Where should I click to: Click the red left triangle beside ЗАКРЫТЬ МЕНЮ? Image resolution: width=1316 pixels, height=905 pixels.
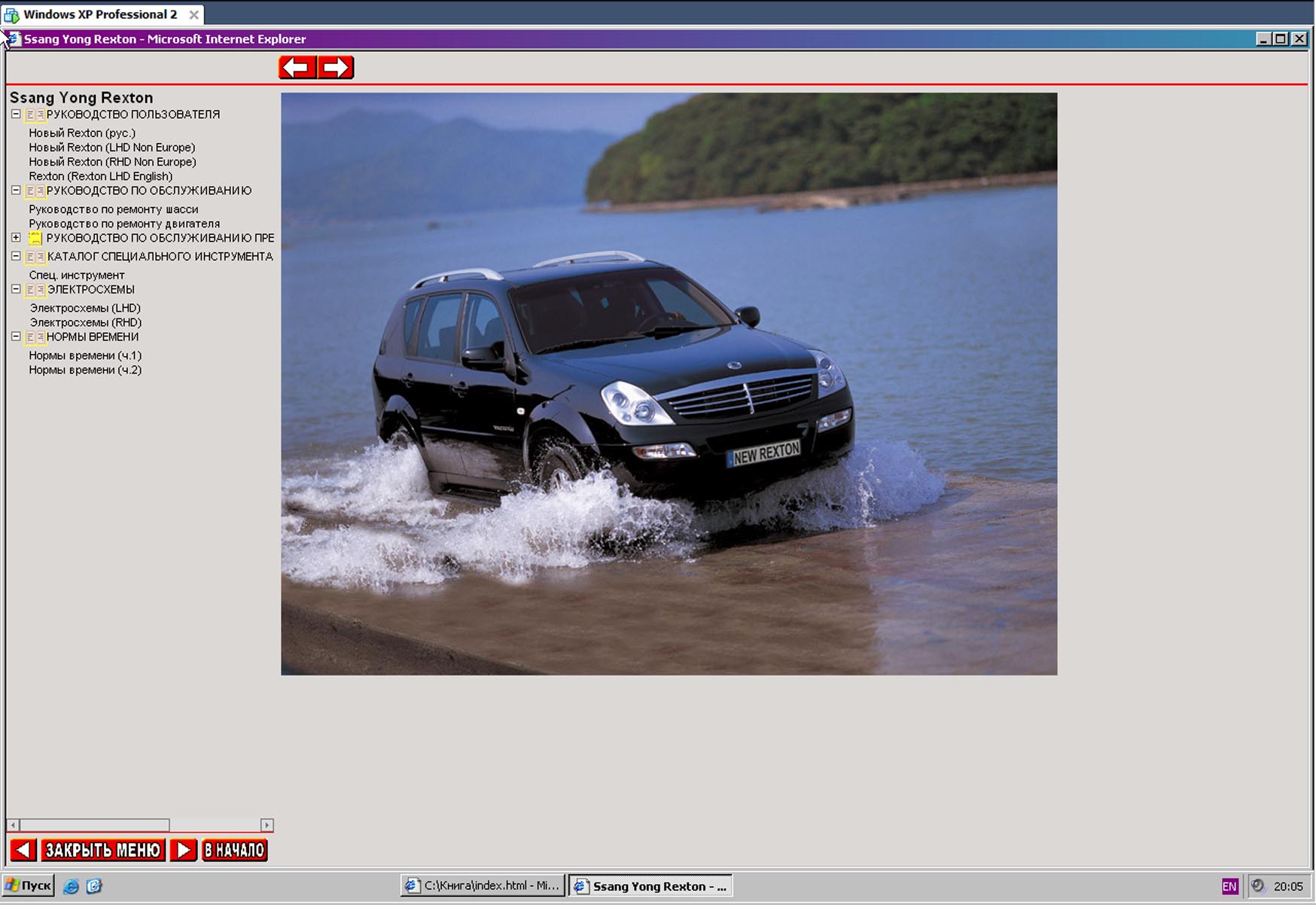23,850
